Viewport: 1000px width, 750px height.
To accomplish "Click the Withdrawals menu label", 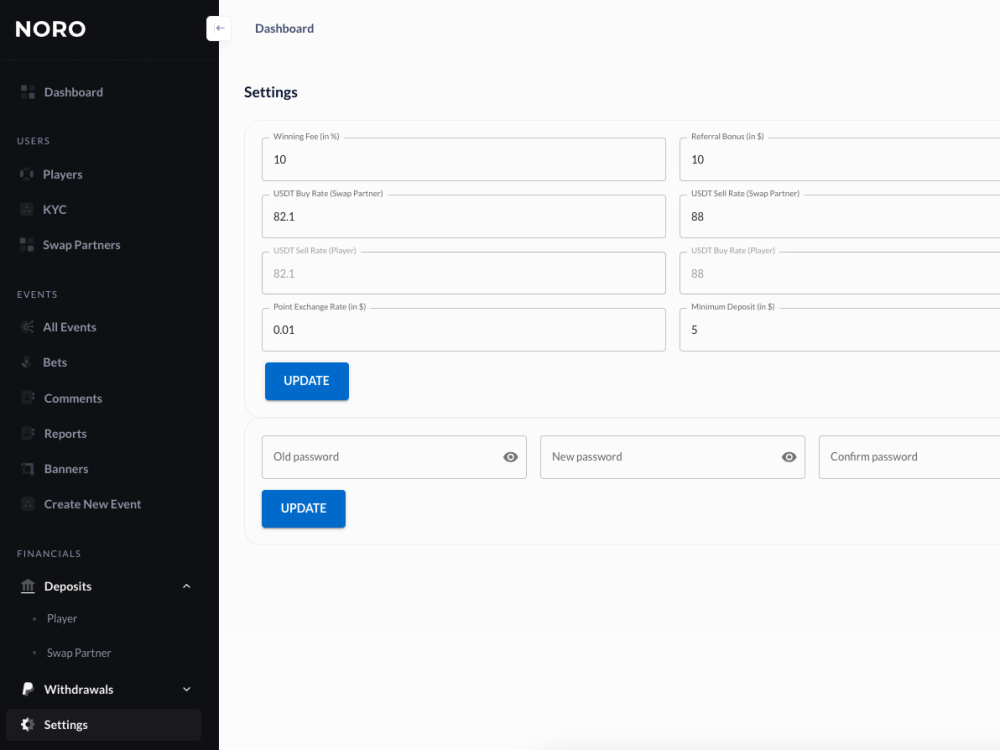I will [78, 689].
